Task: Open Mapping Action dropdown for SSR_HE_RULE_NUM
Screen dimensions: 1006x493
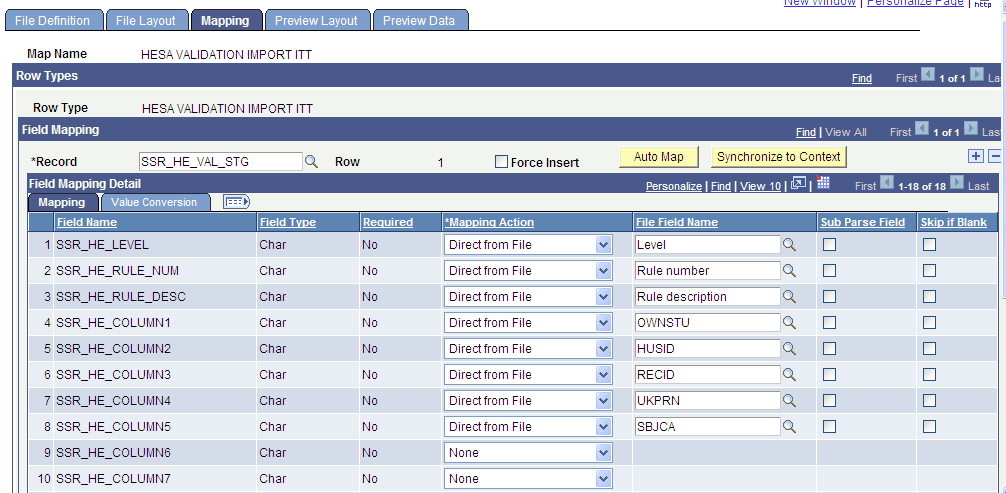Action: [528, 271]
